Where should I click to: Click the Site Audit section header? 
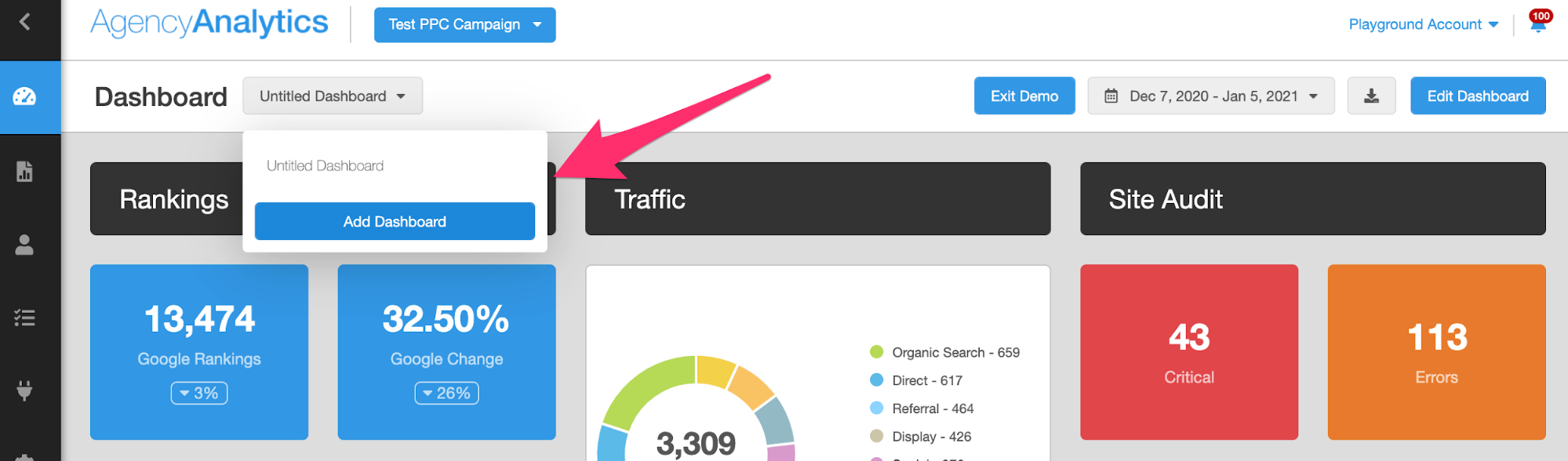pos(1312,199)
